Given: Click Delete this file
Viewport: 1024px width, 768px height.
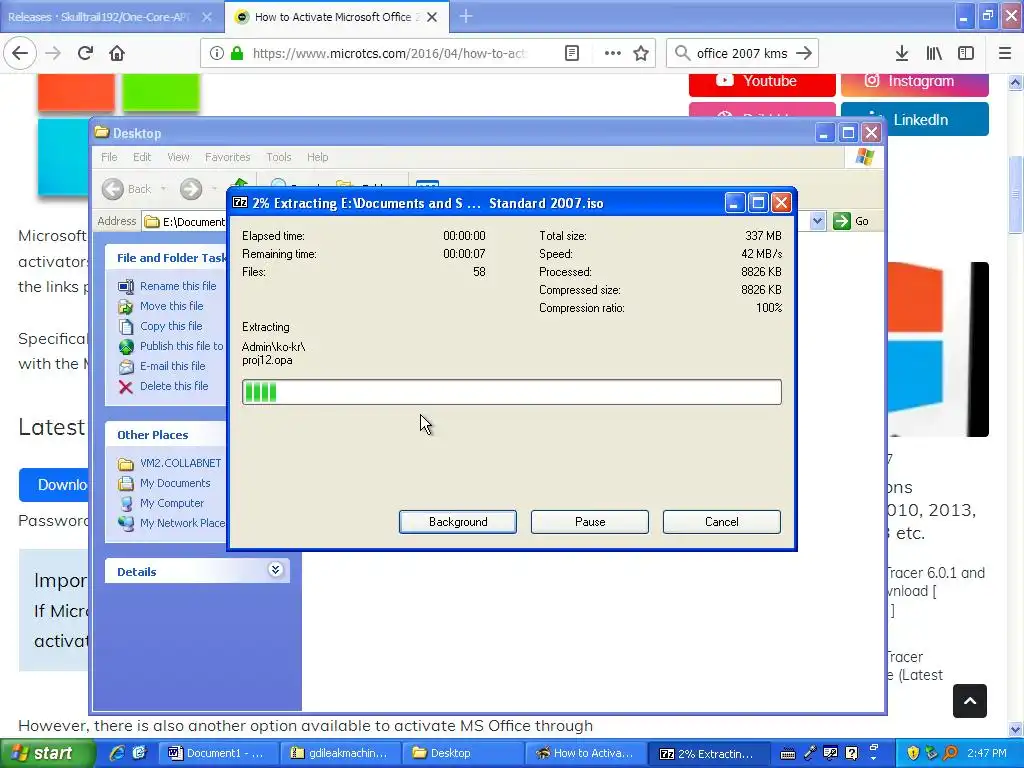Looking at the screenshot, I should click(174, 386).
